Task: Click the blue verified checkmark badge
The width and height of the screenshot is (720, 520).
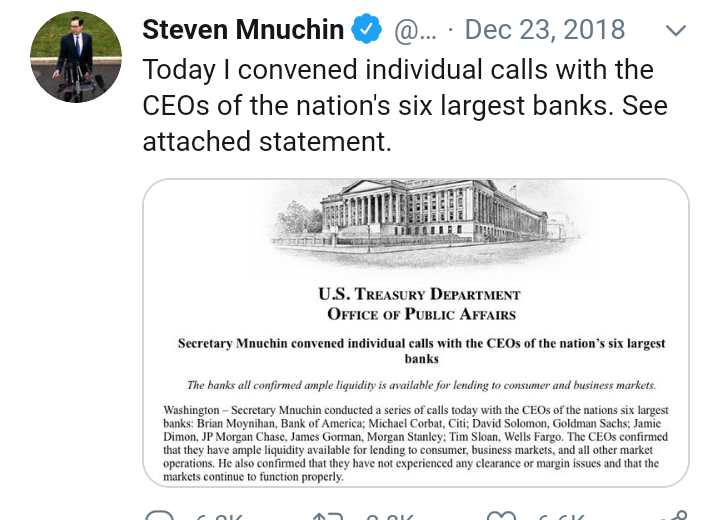Action: (368, 30)
